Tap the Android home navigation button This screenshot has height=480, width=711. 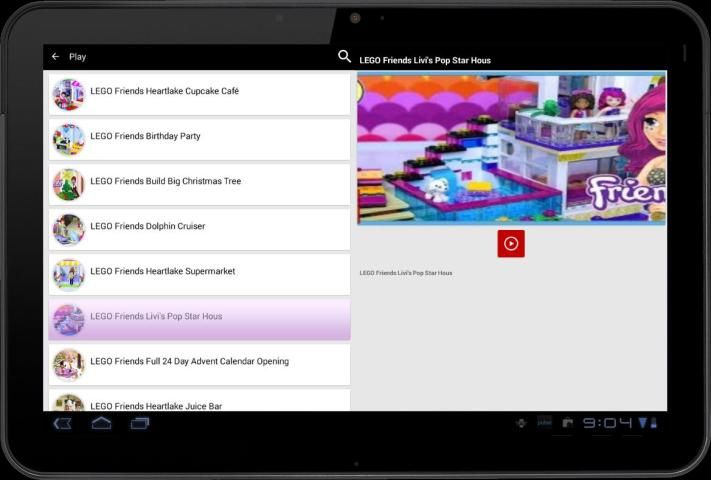[101, 423]
